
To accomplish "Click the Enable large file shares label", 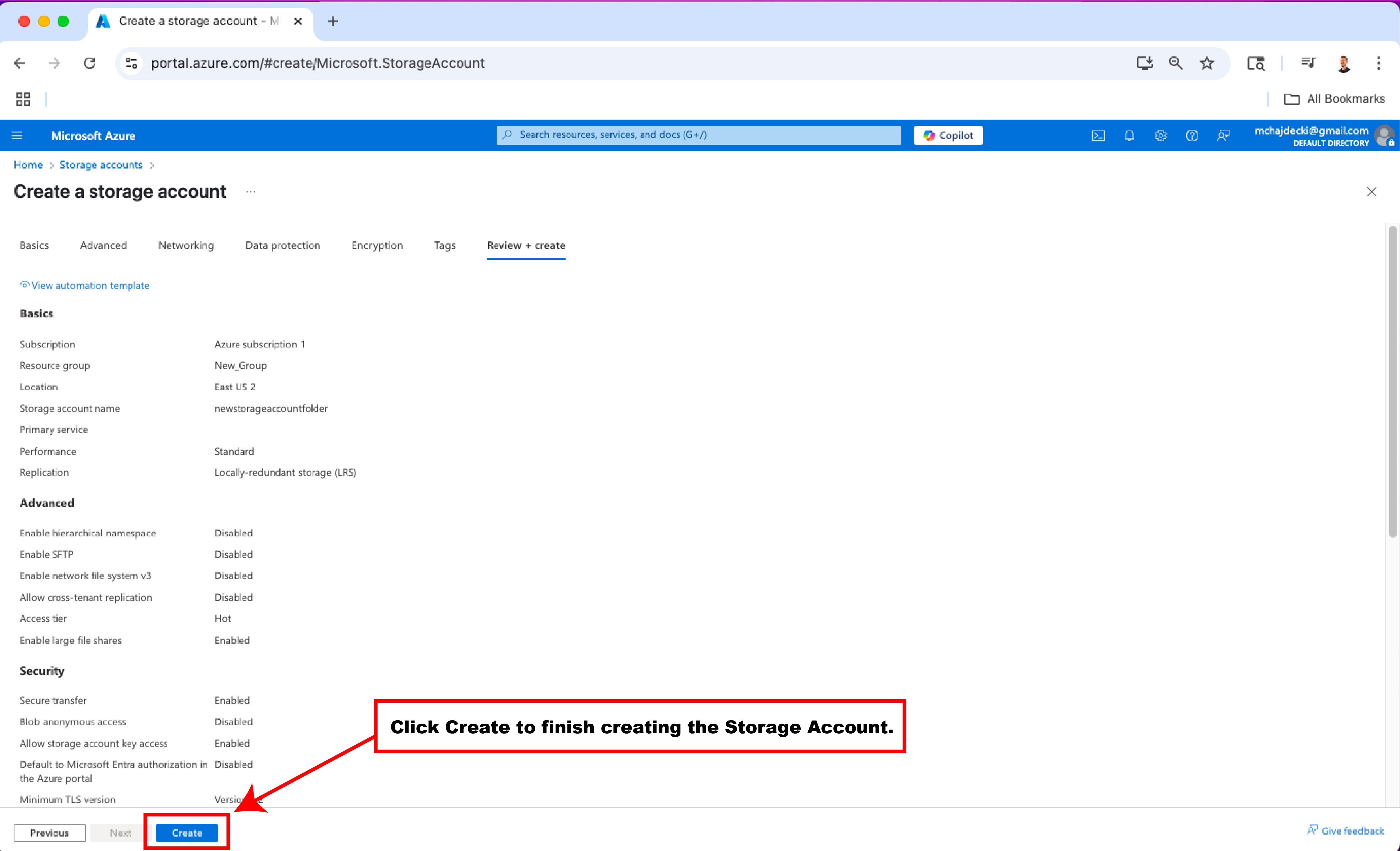I will (x=70, y=640).
